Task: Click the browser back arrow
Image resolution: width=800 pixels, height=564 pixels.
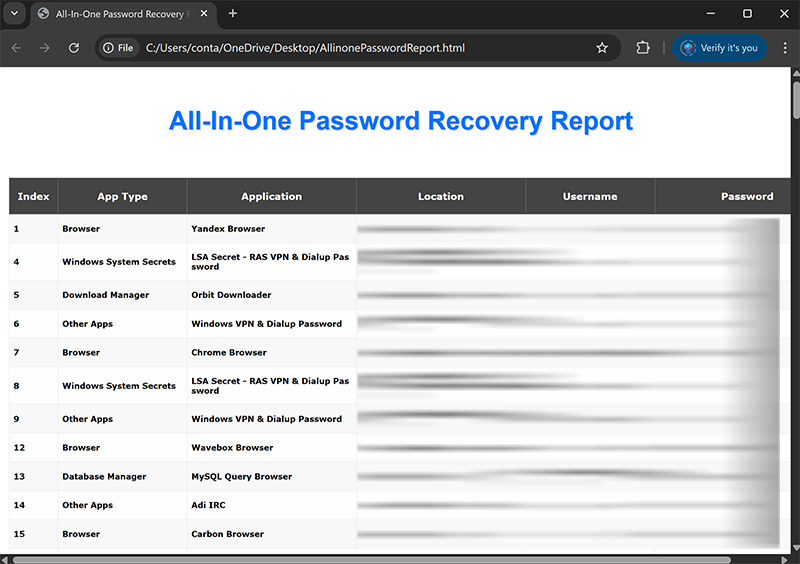Action: [16, 48]
